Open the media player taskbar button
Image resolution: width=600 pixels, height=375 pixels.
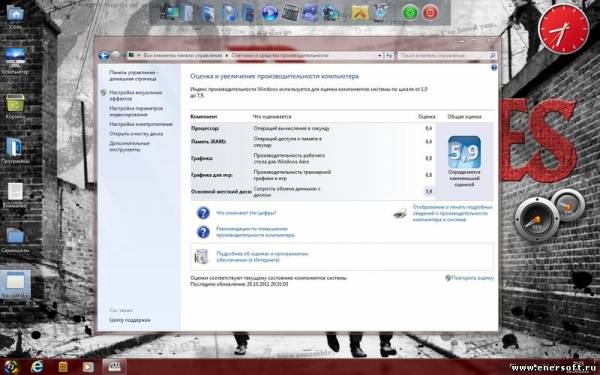point(88,367)
